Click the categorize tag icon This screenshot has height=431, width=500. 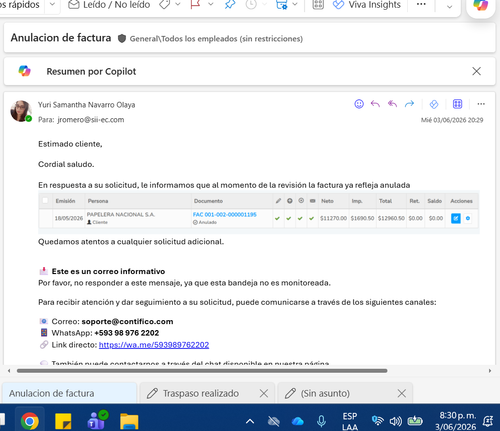point(165,5)
